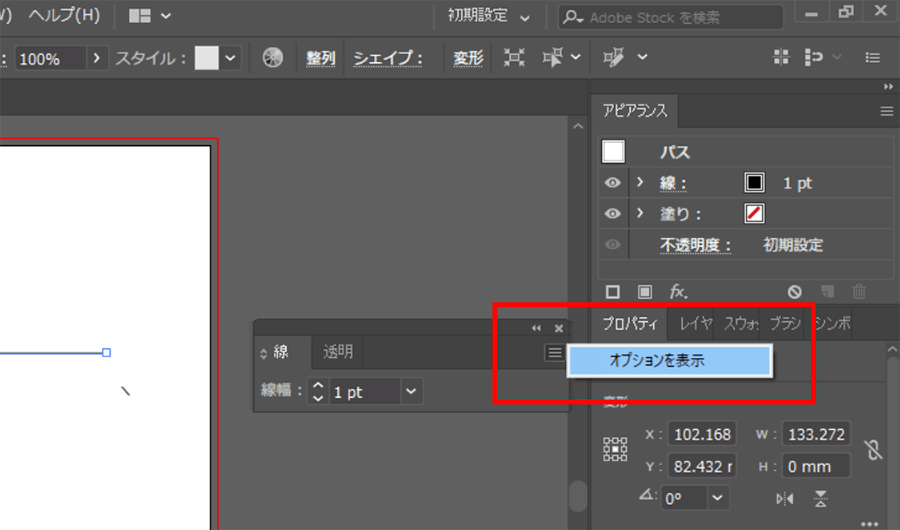Expand the opacity slider arrow next to 100%
900x530 pixels.
pyautogui.click(x=96, y=58)
